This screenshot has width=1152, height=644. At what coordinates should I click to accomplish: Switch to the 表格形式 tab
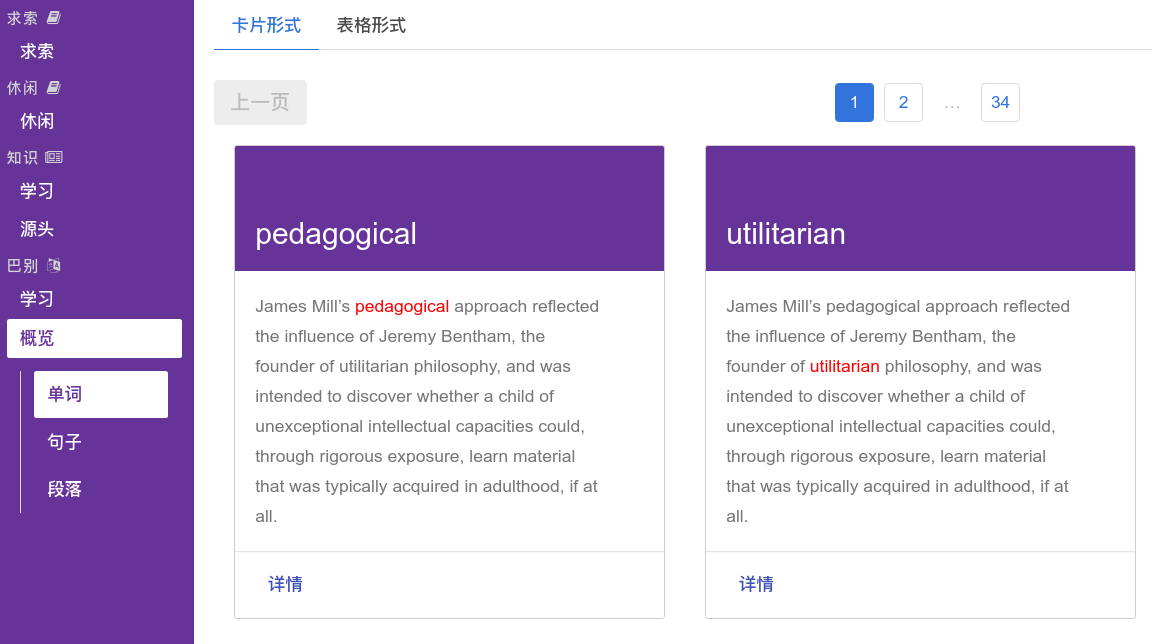coord(371,26)
